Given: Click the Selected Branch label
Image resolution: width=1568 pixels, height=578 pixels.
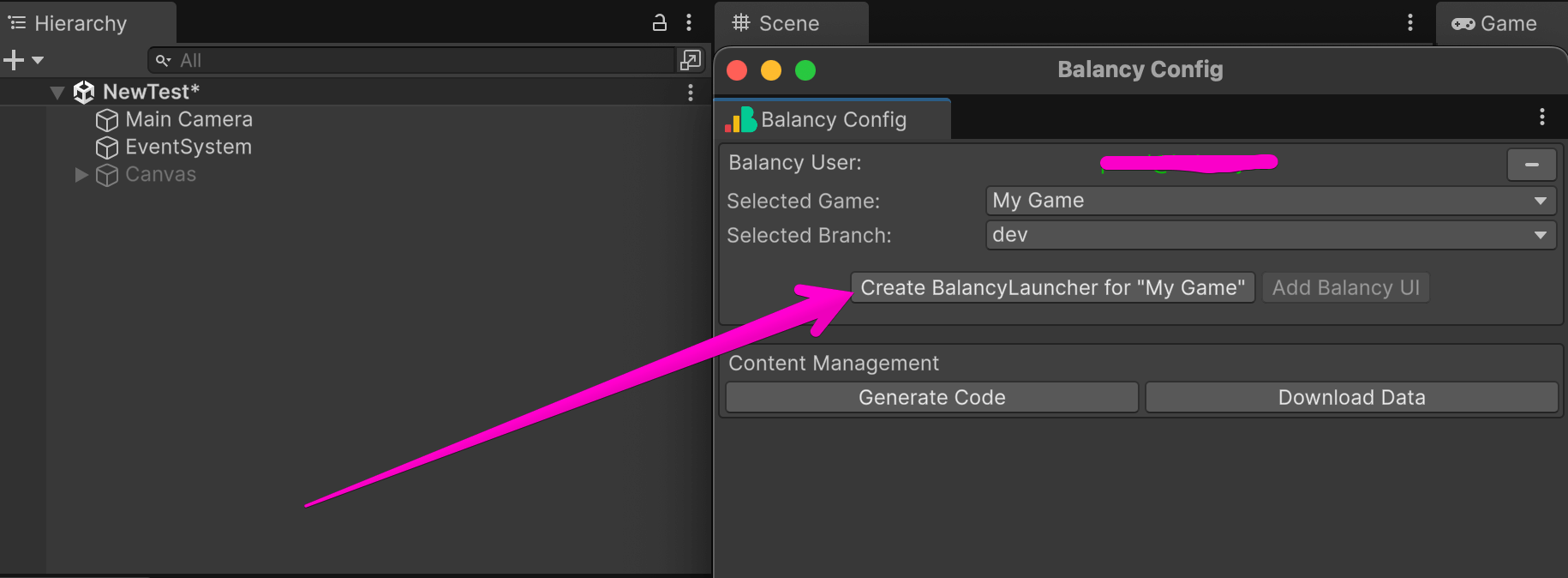Looking at the screenshot, I should pyautogui.click(x=809, y=235).
